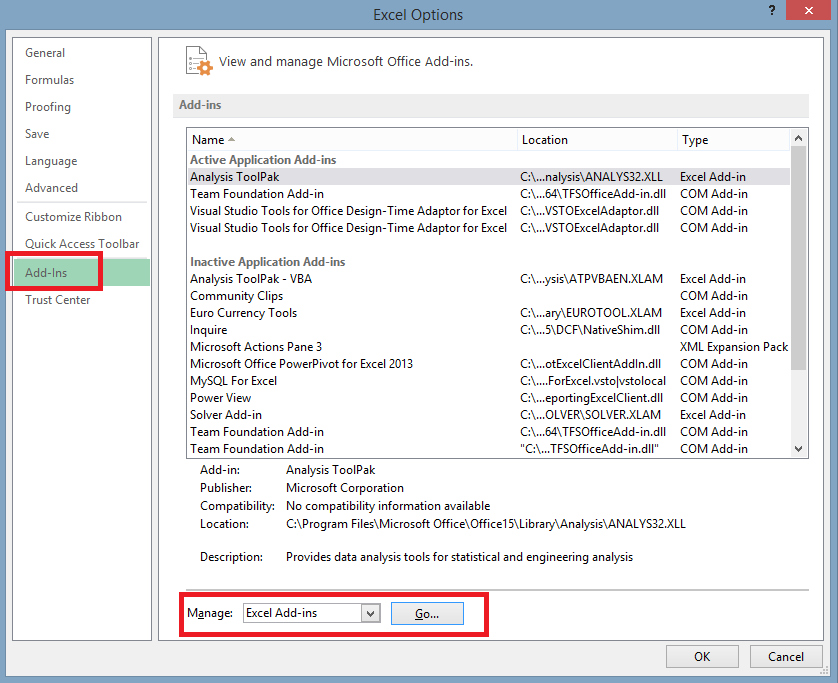Select the Trust Center category
The height and width of the screenshot is (683, 838).
pyautogui.click(x=58, y=300)
